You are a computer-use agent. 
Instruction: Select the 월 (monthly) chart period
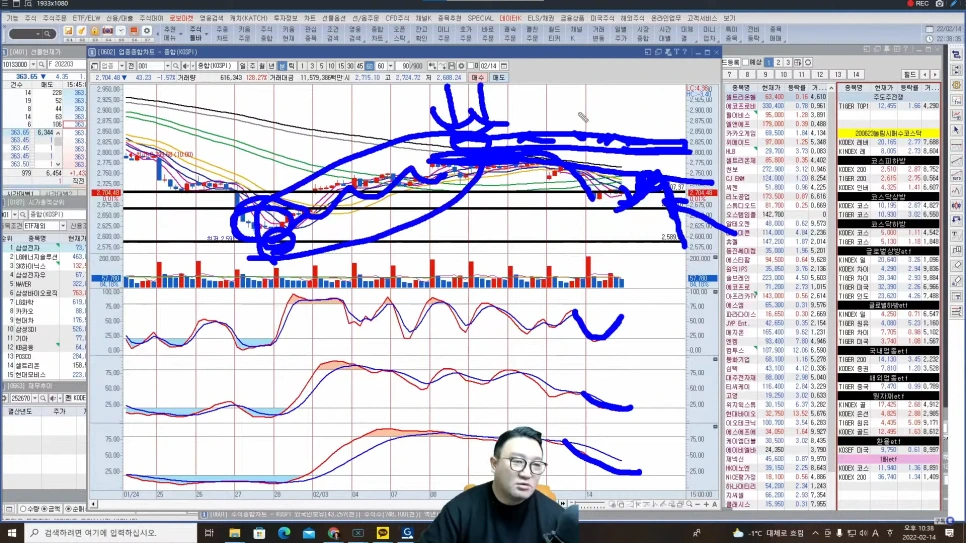[x=262, y=66]
